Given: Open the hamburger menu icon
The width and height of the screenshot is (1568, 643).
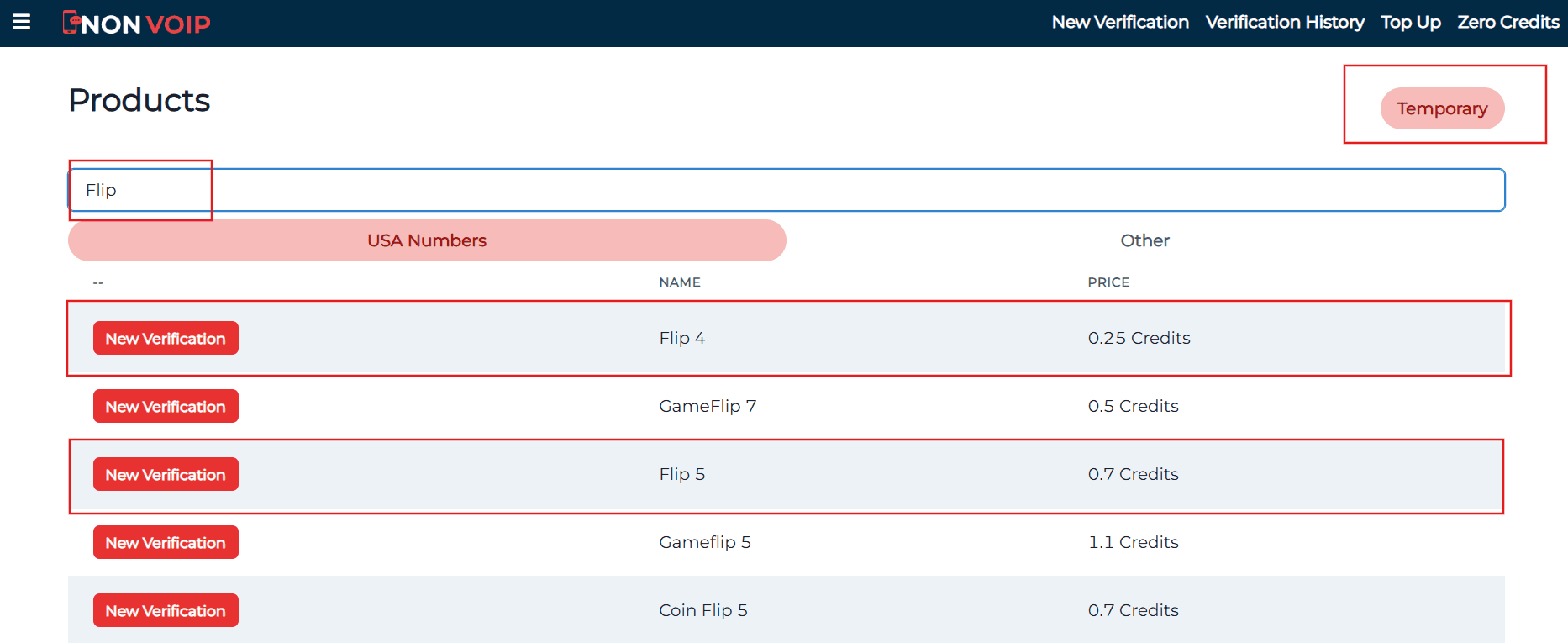Looking at the screenshot, I should pyautogui.click(x=22, y=22).
